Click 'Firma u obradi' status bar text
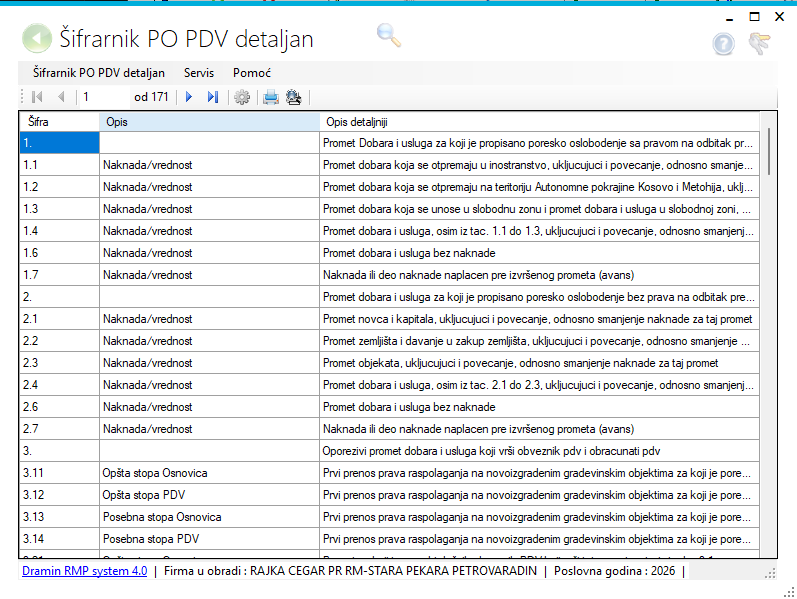 350,571
